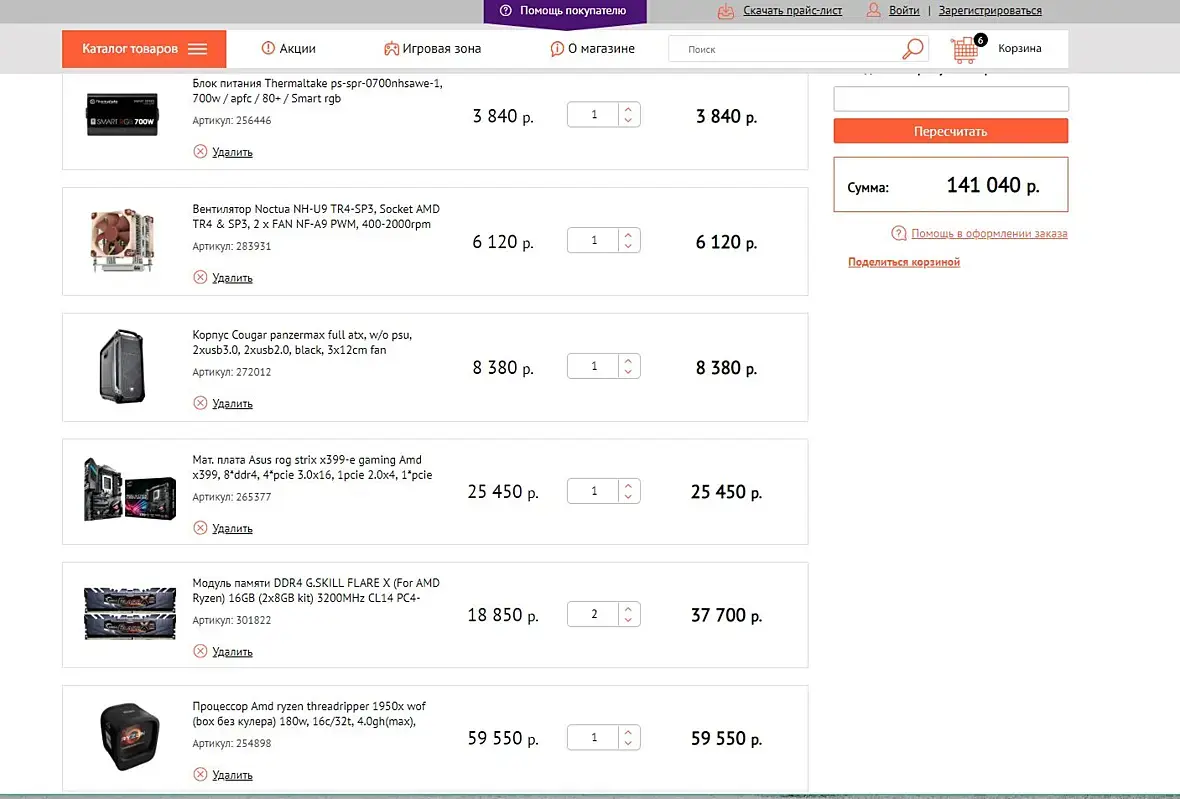Click the price list download icon
The image size is (1180, 799).
point(725,11)
